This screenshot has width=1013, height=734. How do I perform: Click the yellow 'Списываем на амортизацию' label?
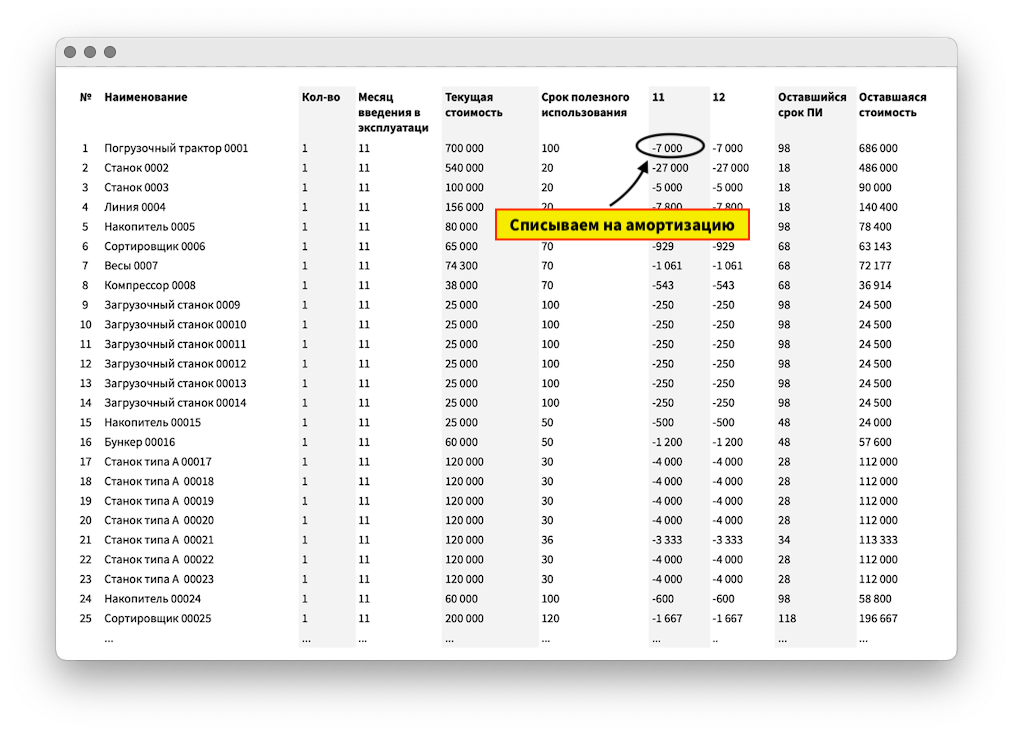point(622,225)
